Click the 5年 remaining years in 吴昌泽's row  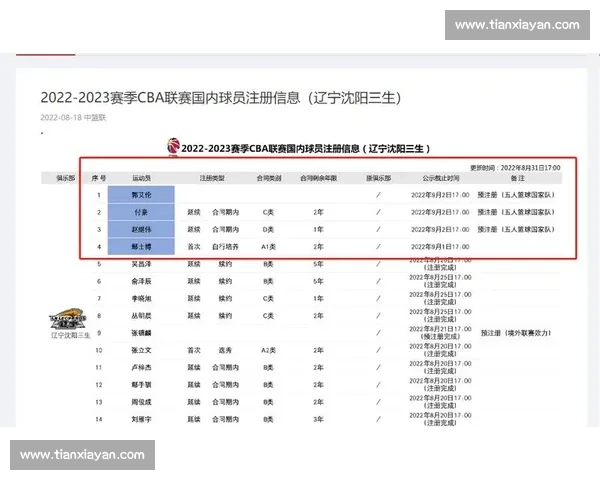click(318, 264)
